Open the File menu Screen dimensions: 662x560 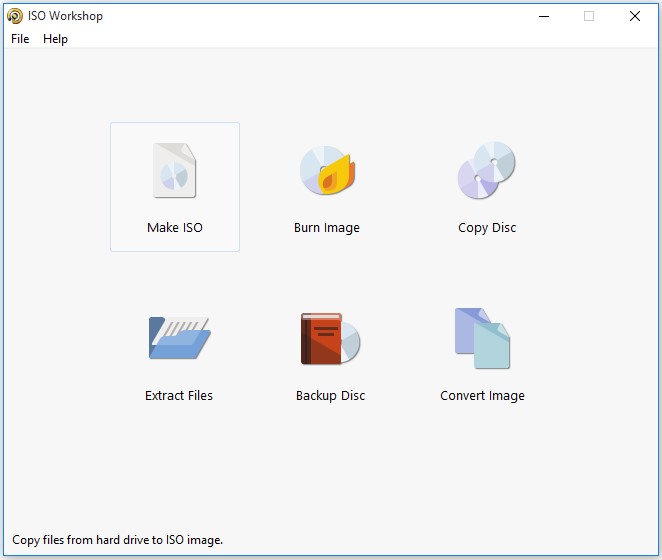(x=20, y=39)
